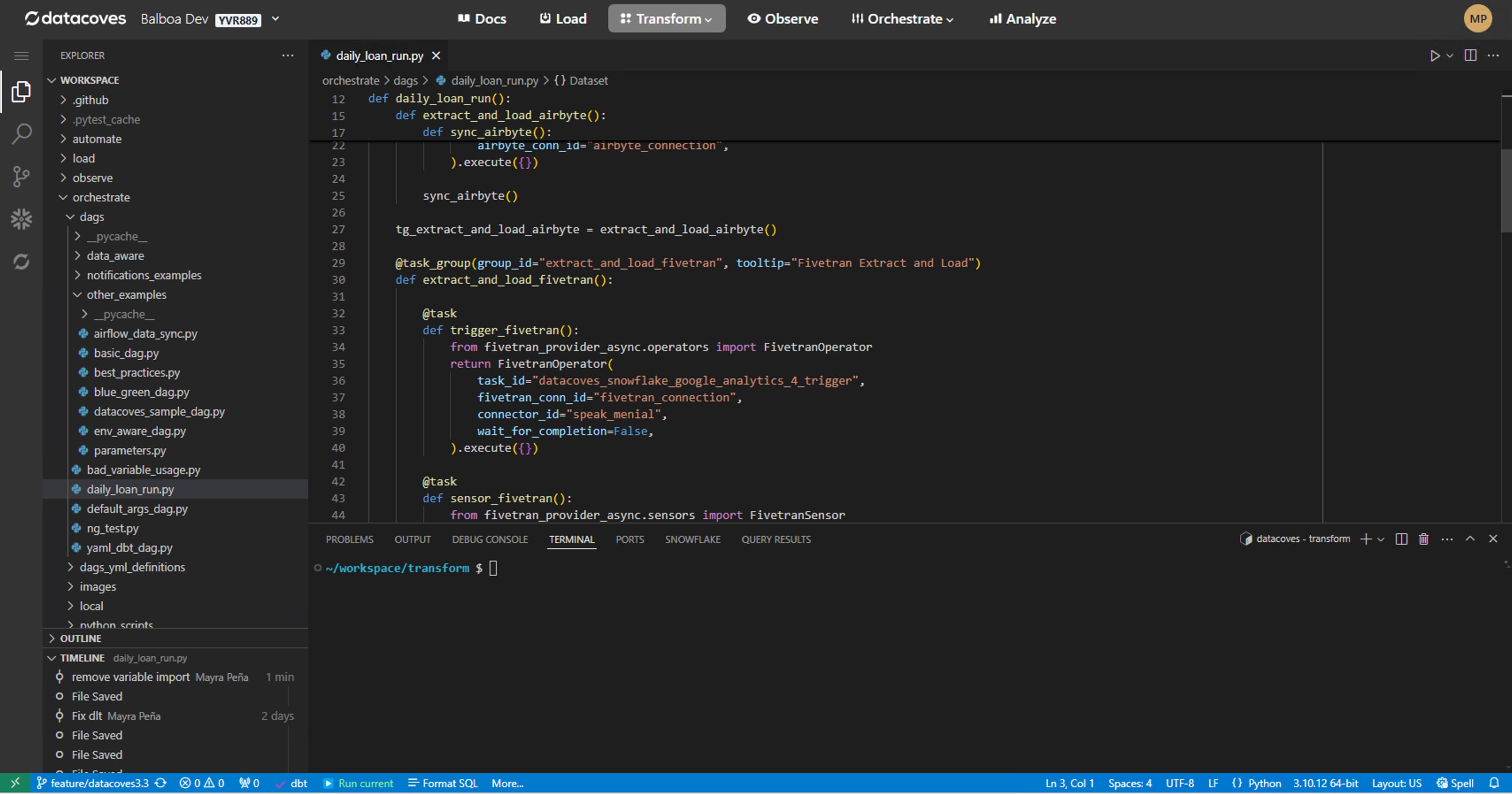Click the MP user avatar
The width and height of the screenshot is (1512, 794).
pyautogui.click(x=1477, y=19)
